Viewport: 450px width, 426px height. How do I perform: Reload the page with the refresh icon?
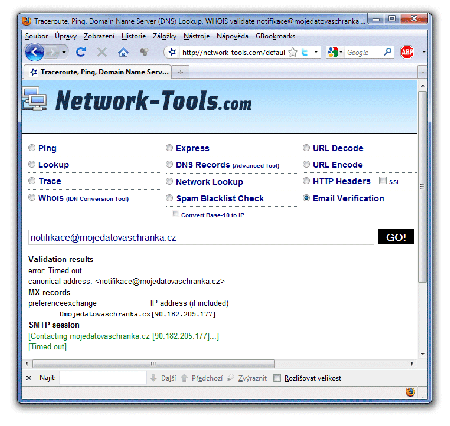tap(81, 52)
